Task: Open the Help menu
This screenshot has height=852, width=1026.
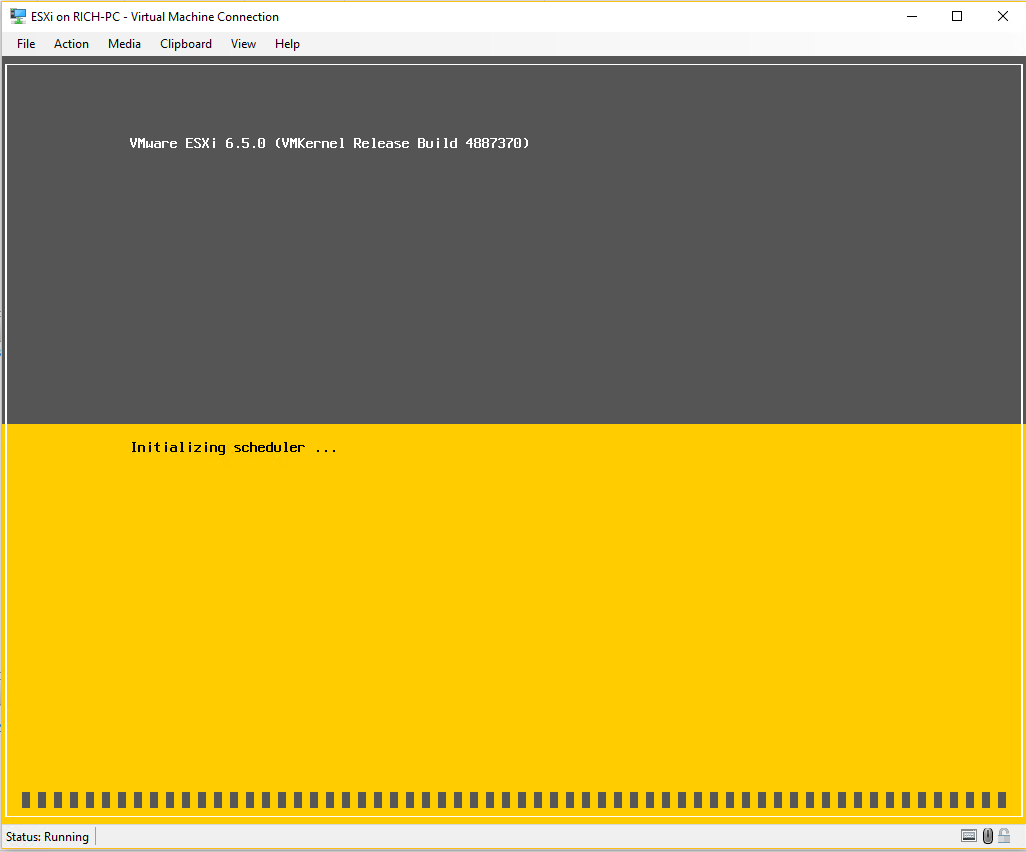Action: click(x=287, y=44)
